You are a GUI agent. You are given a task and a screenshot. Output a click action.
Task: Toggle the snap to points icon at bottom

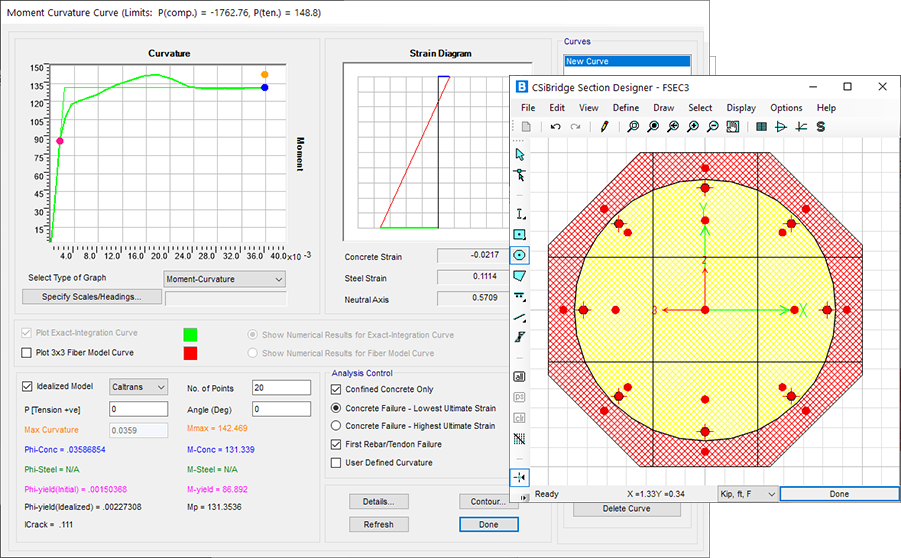[x=519, y=478]
